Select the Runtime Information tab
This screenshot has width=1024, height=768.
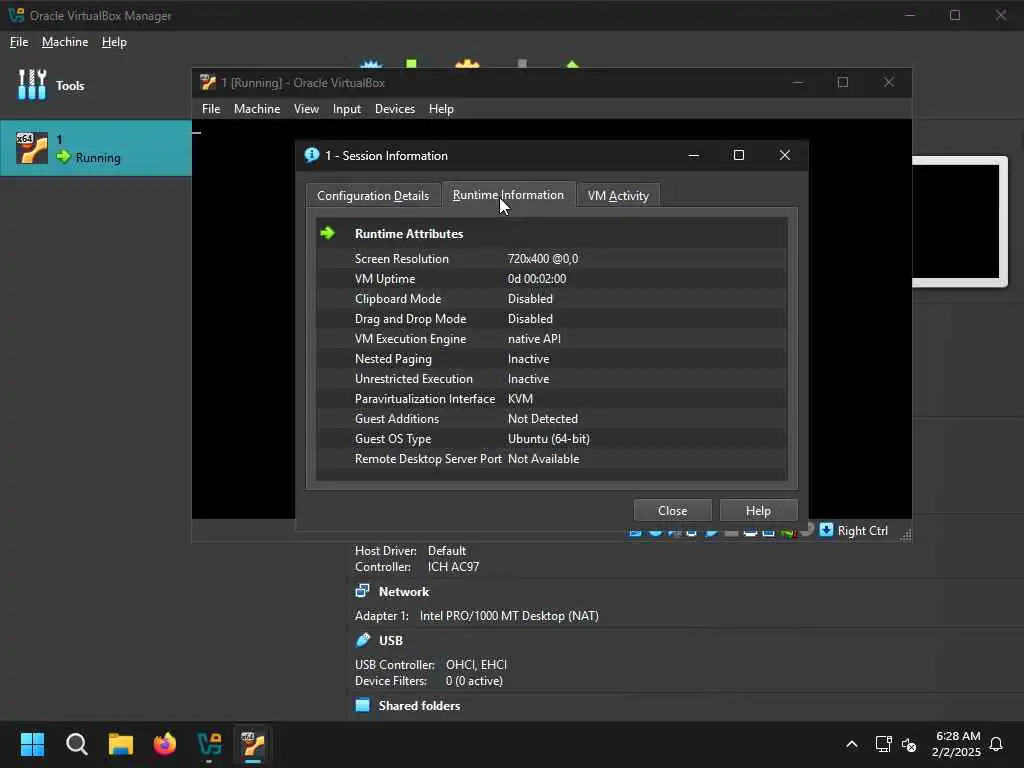point(508,195)
